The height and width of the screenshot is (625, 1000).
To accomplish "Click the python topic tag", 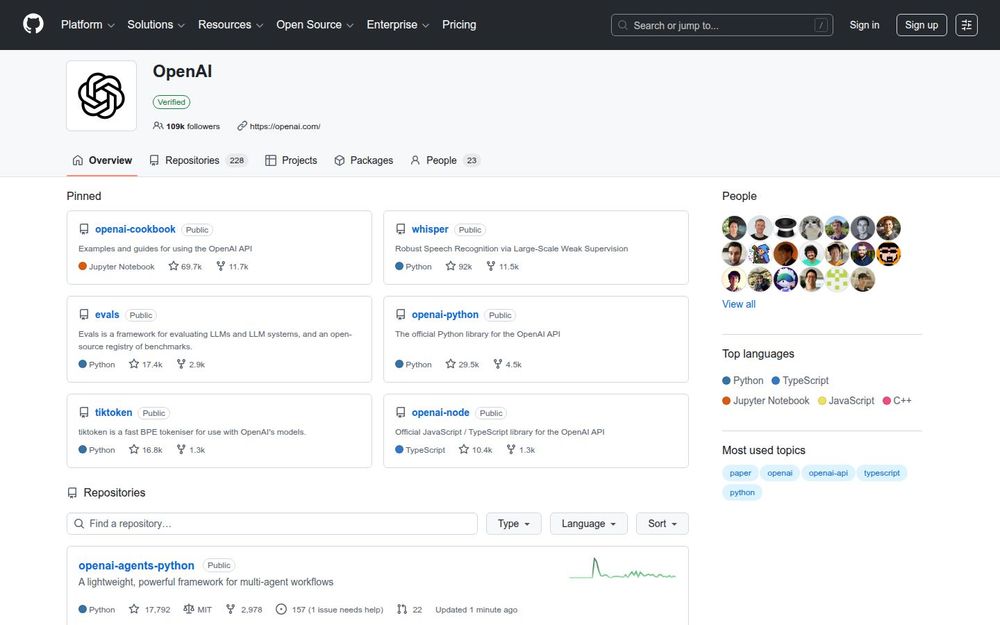I will (742, 492).
